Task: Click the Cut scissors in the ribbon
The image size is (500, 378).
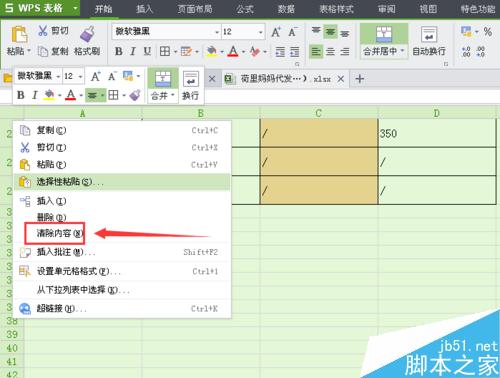Action: coord(43,31)
